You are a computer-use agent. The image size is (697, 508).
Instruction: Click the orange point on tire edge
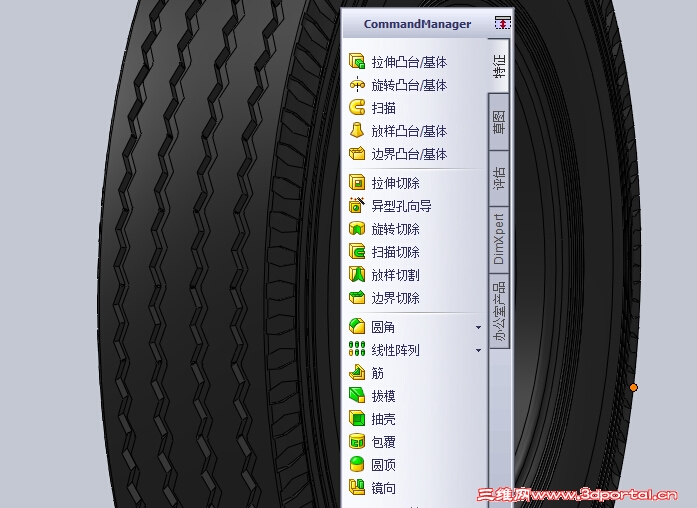coord(633,388)
